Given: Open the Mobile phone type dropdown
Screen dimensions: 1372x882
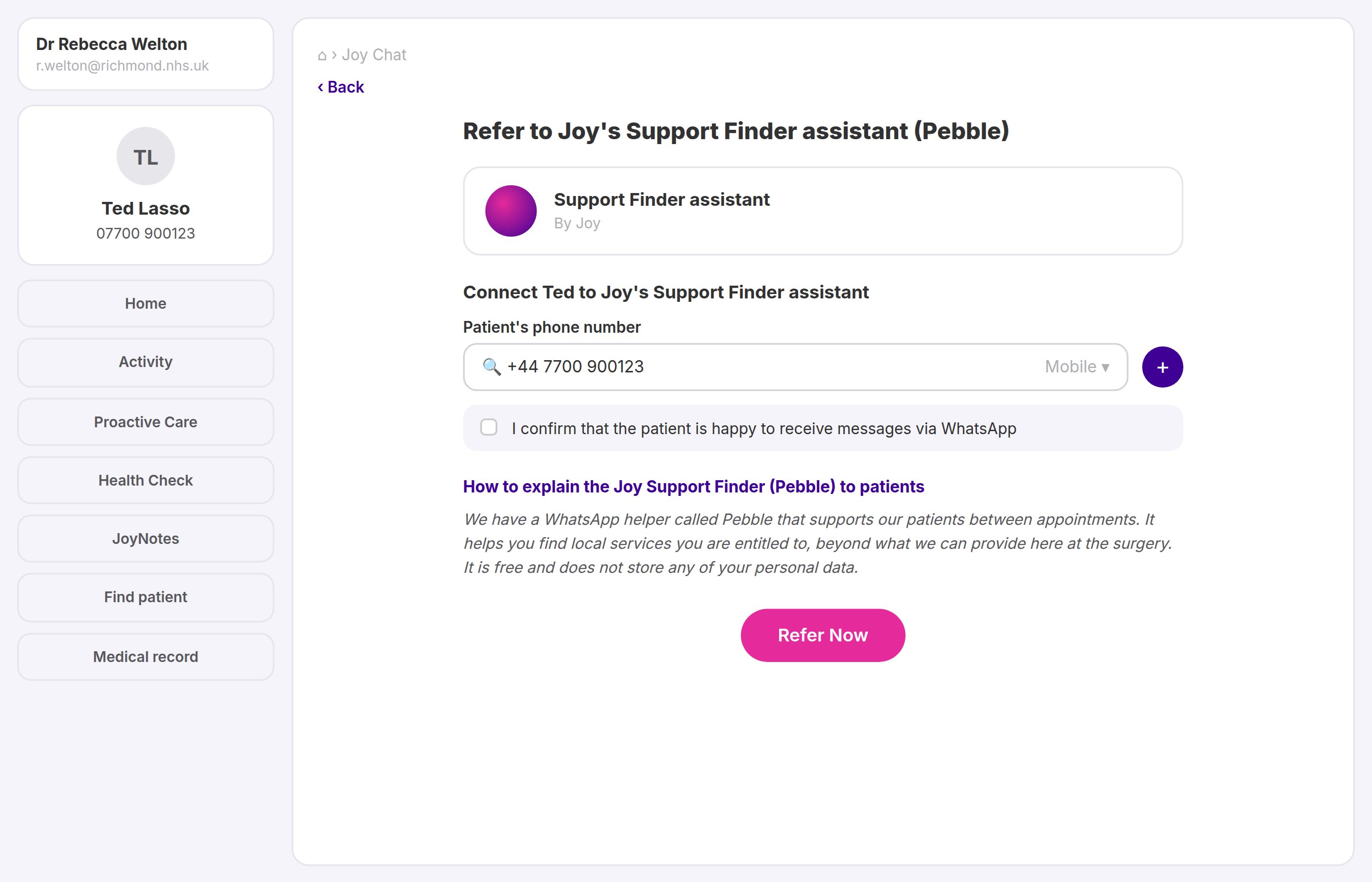Looking at the screenshot, I should point(1077,367).
